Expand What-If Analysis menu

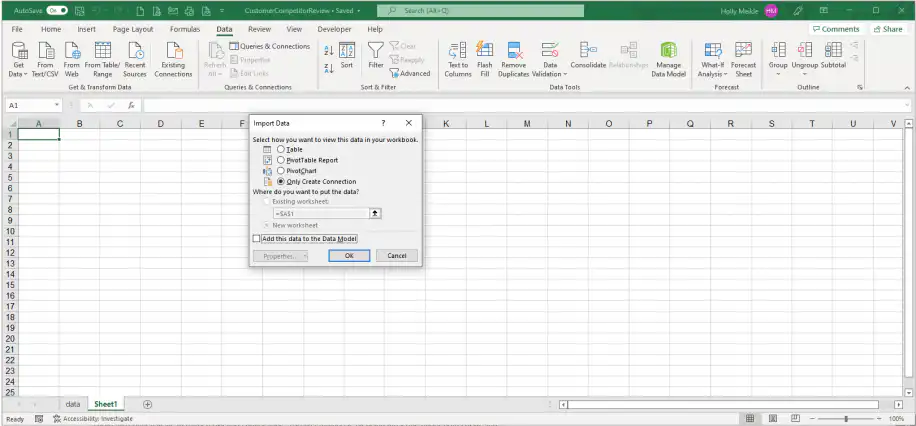[713, 60]
